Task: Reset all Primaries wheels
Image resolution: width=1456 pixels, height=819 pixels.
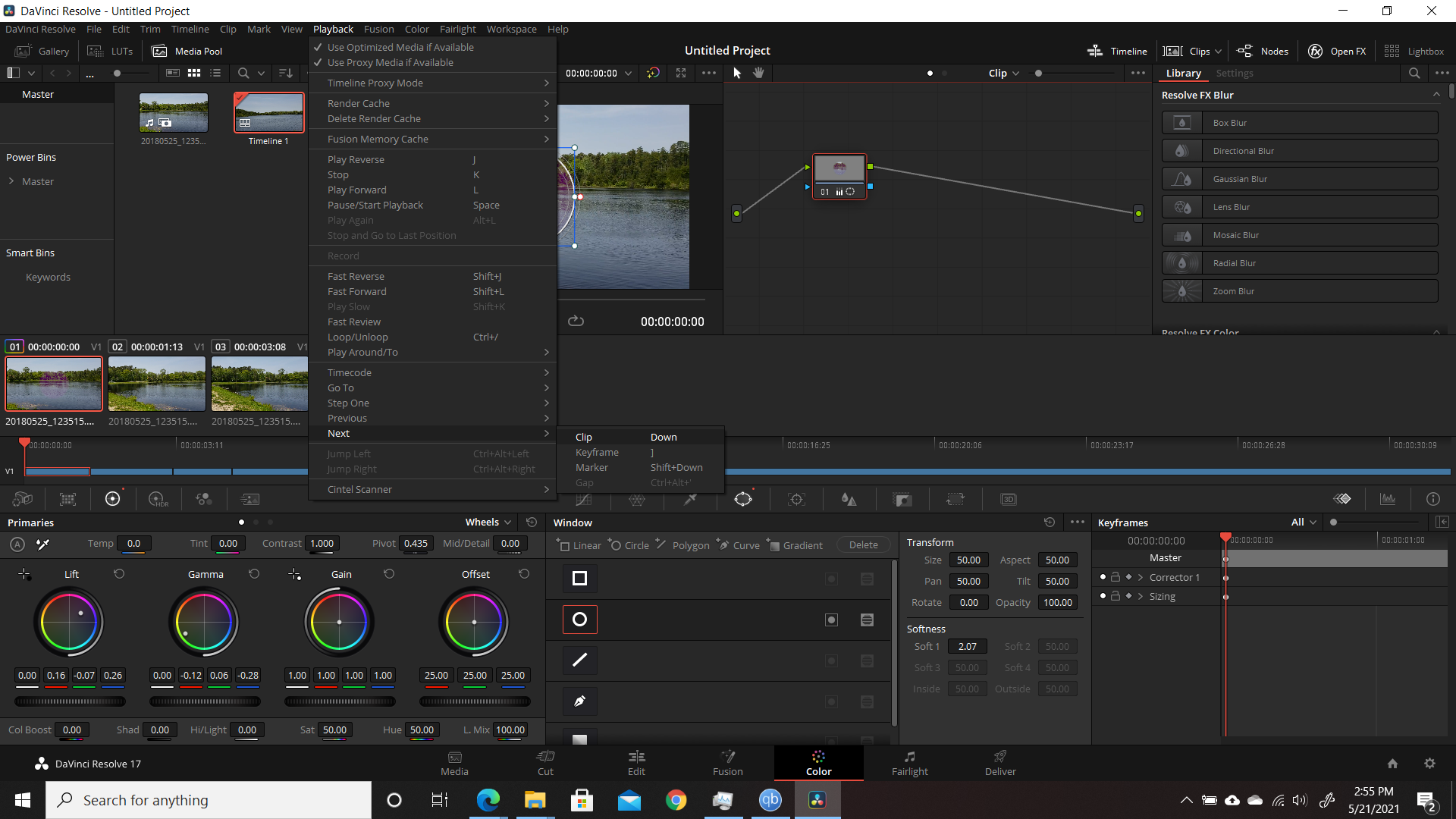Action: pos(532,522)
